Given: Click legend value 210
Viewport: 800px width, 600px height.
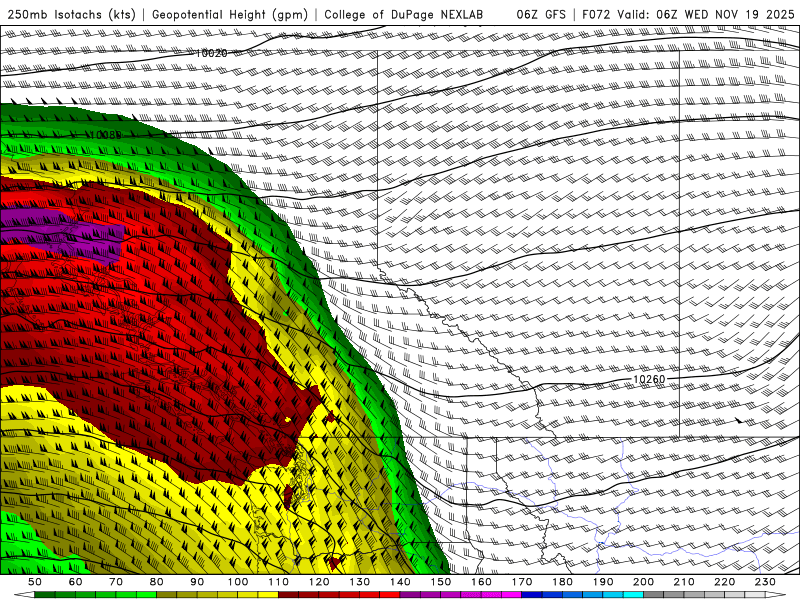Looking at the screenshot, I should [x=684, y=582].
